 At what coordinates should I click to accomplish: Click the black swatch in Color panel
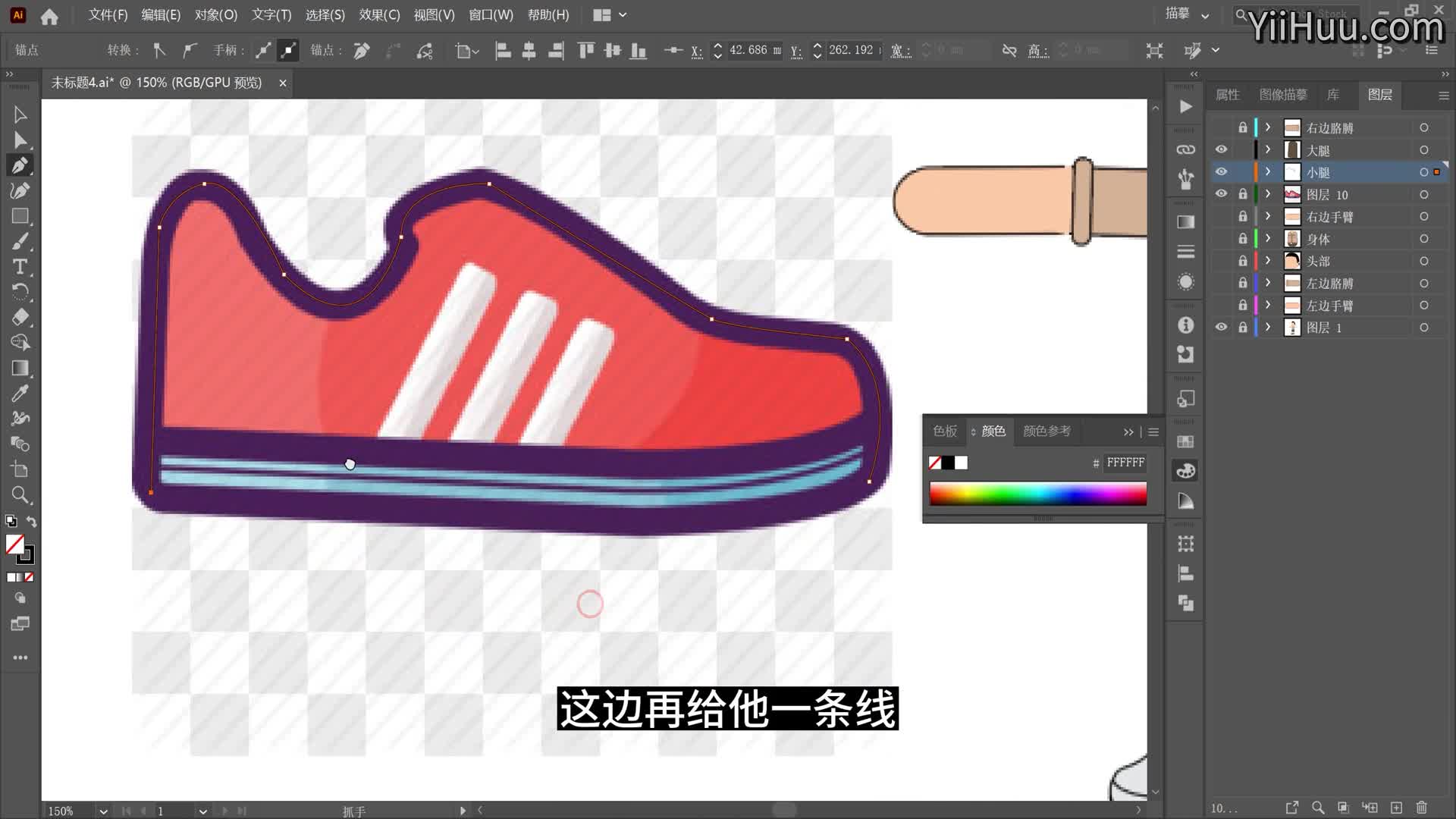(948, 463)
